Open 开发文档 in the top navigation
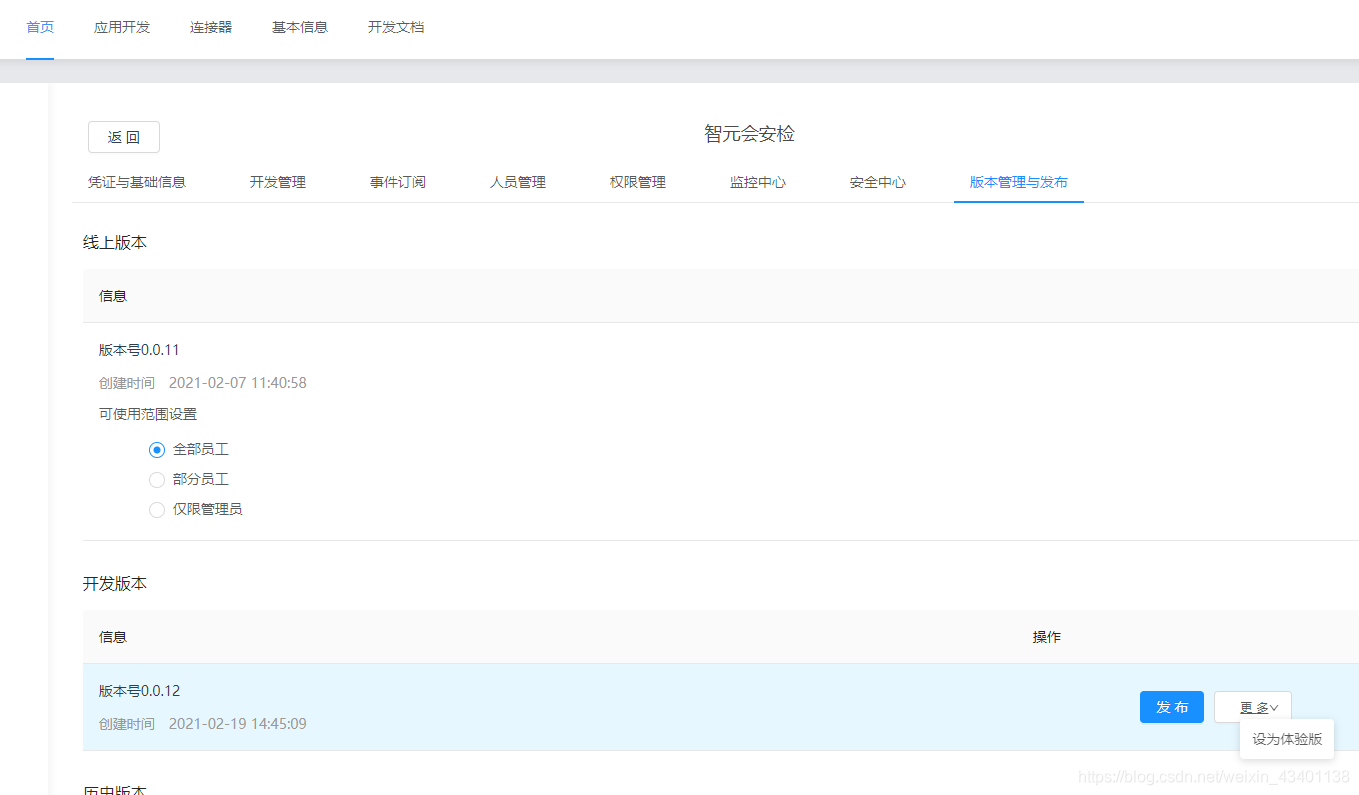 396,27
